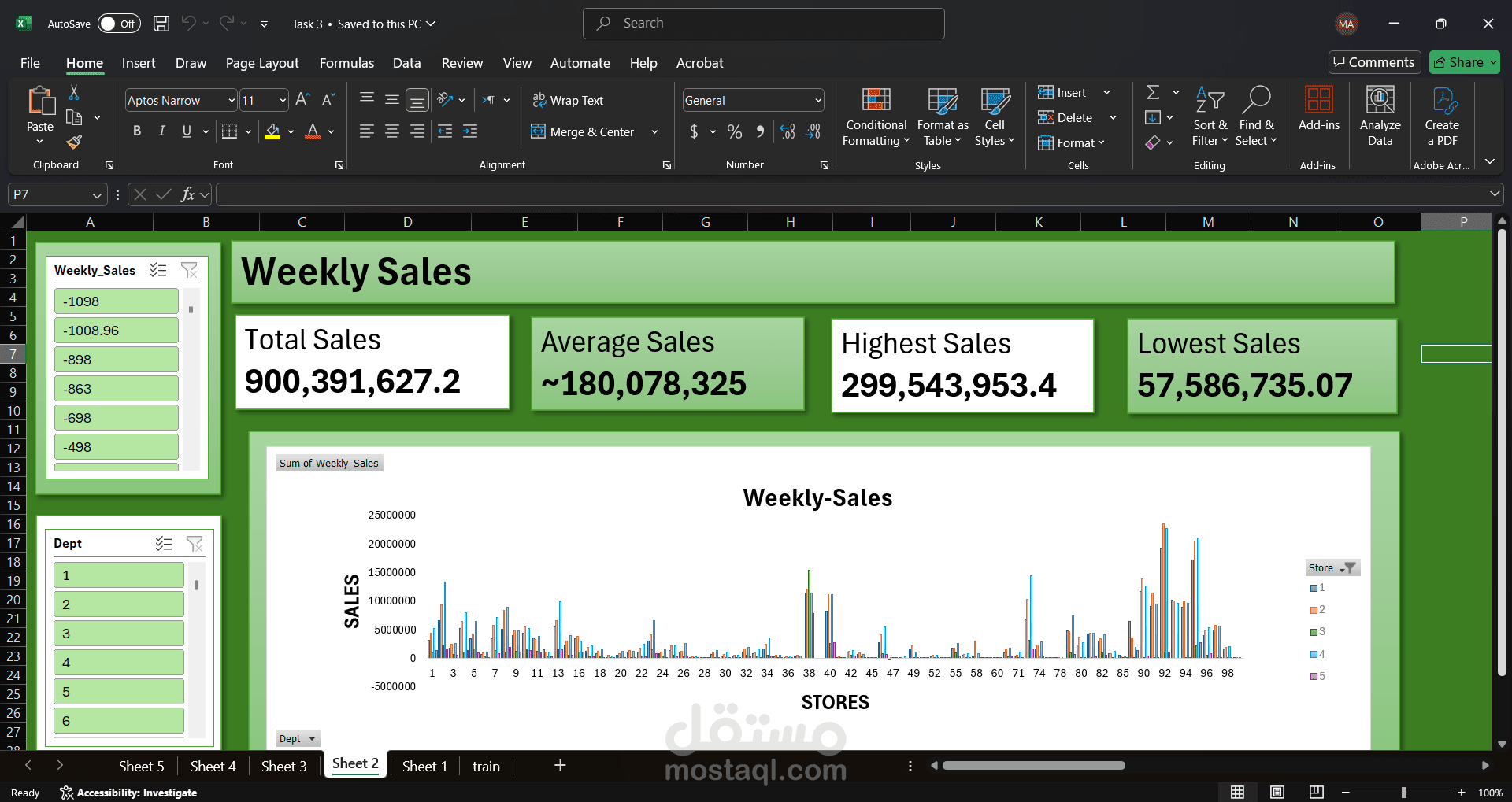Toggle the AutoSave switch
Image resolution: width=1512 pixels, height=802 pixels.
(x=119, y=24)
